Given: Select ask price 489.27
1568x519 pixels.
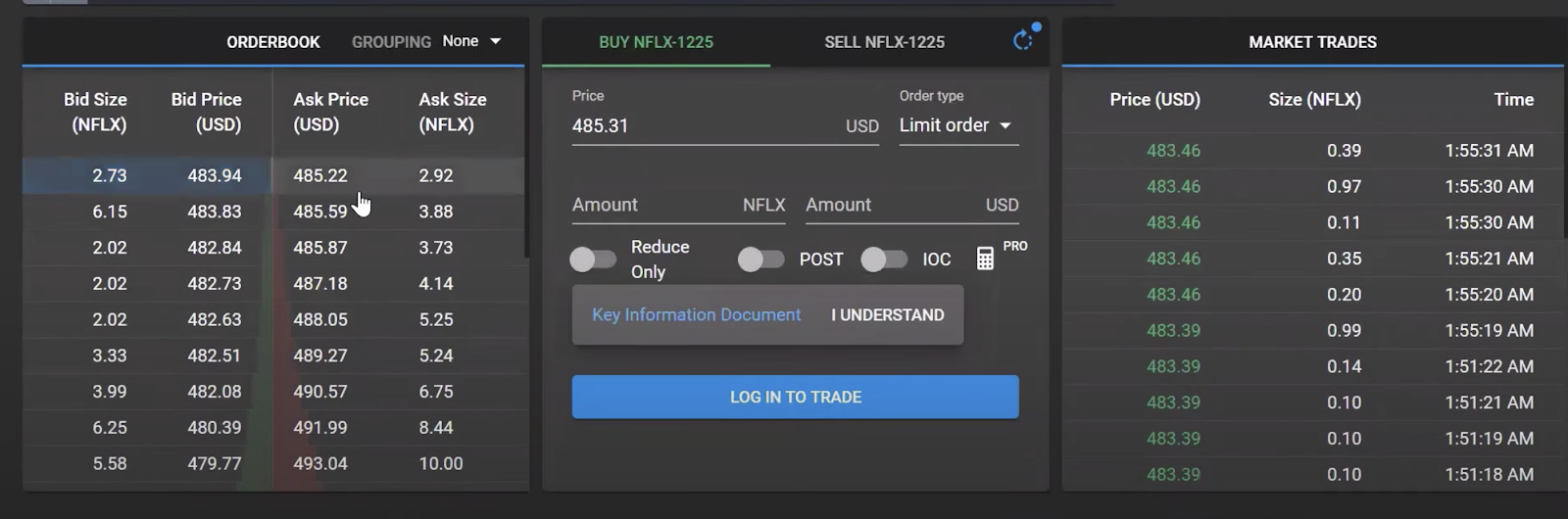Looking at the screenshot, I should point(319,355).
